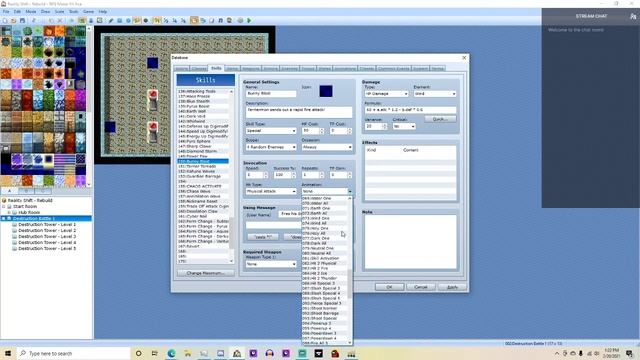
Task: Click the damage Formula input field
Action: [x=410, y=110]
